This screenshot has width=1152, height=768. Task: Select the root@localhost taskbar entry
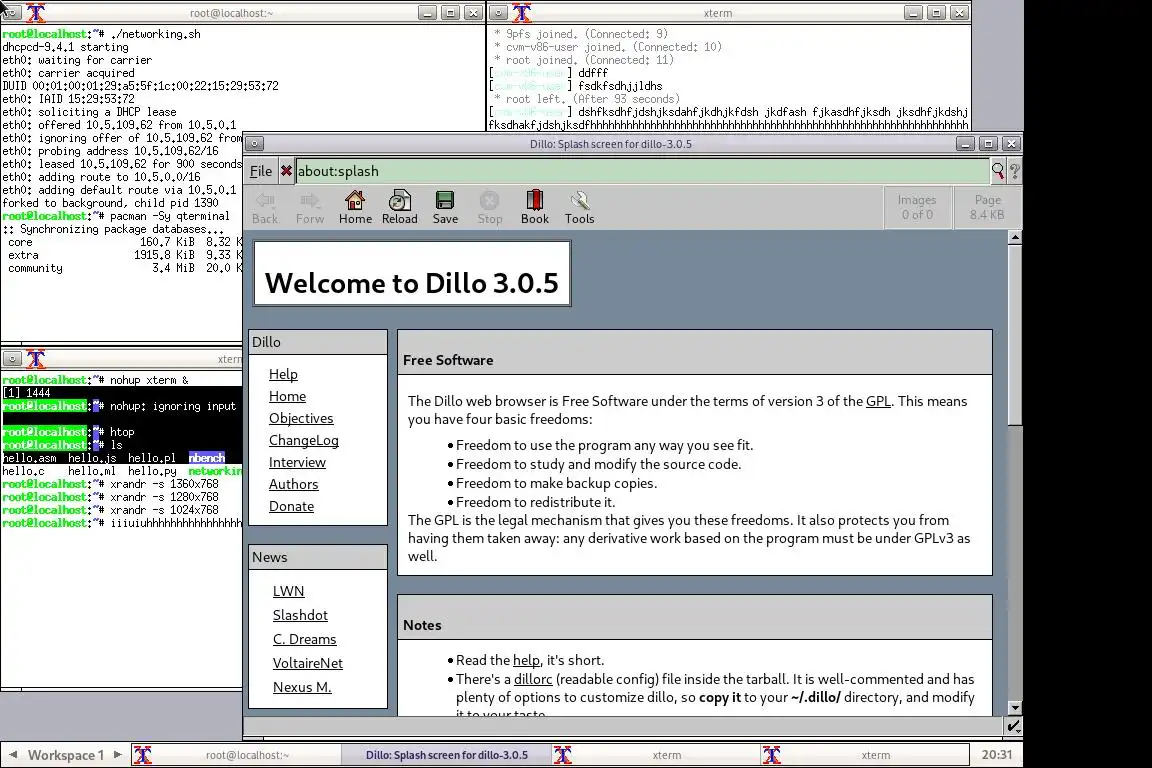tap(237, 755)
